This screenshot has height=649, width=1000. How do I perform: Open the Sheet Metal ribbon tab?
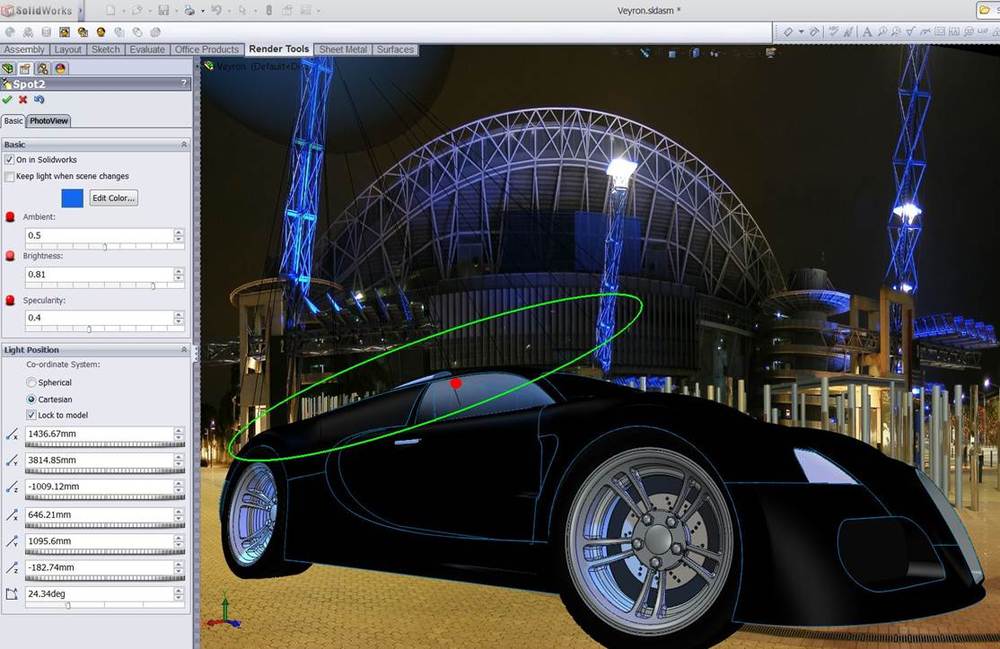pos(343,49)
